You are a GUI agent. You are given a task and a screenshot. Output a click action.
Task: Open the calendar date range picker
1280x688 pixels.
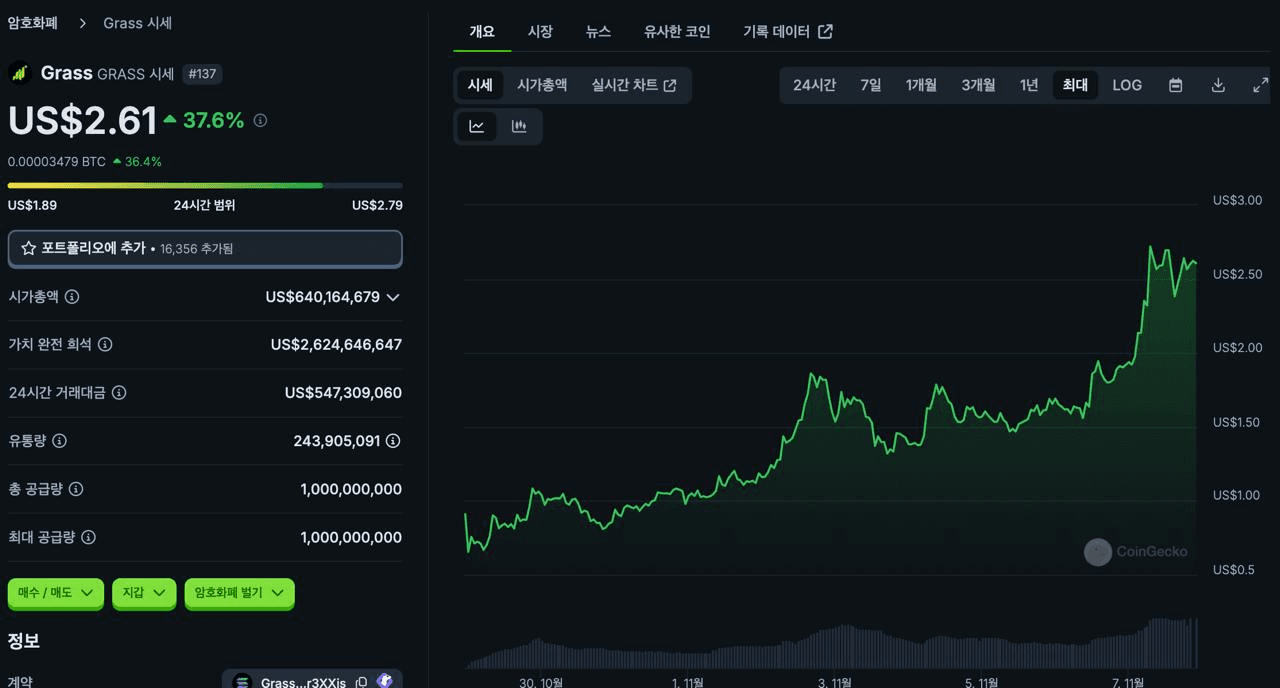(1176, 85)
